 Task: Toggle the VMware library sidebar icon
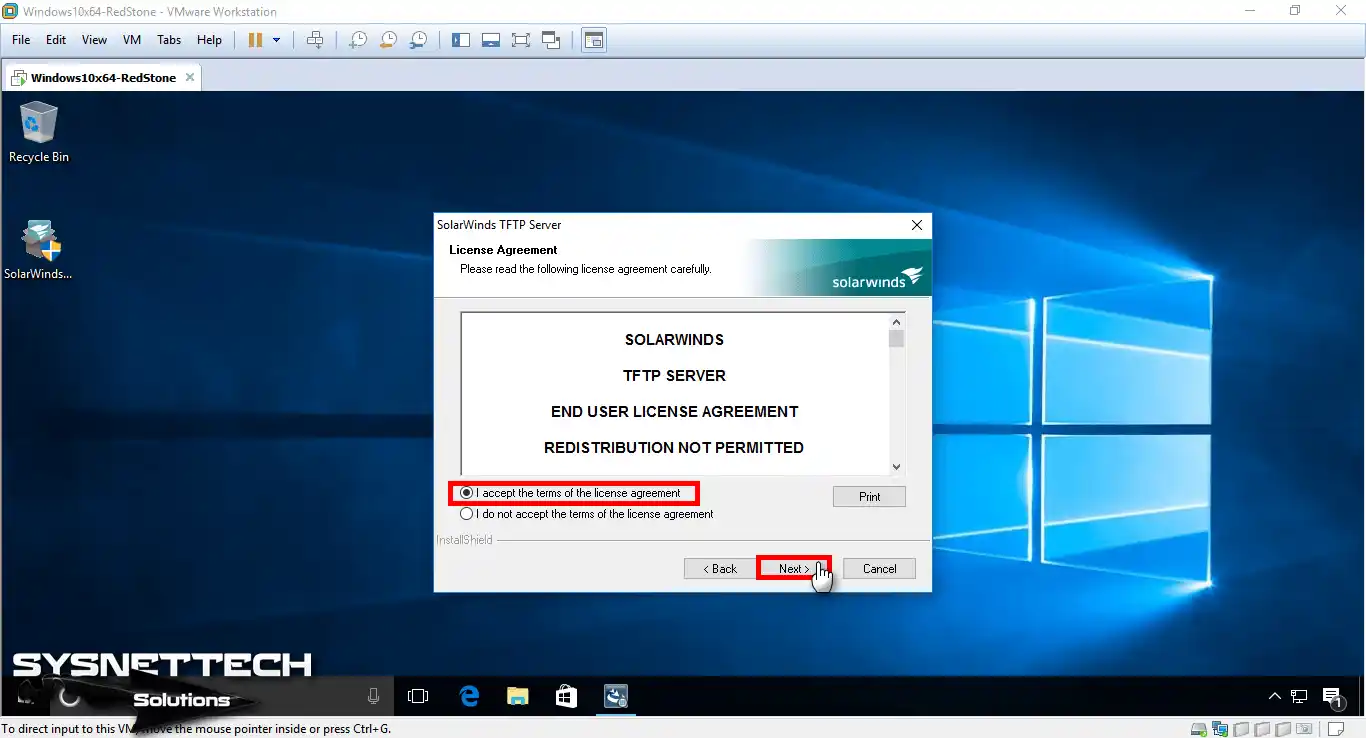point(460,40)
